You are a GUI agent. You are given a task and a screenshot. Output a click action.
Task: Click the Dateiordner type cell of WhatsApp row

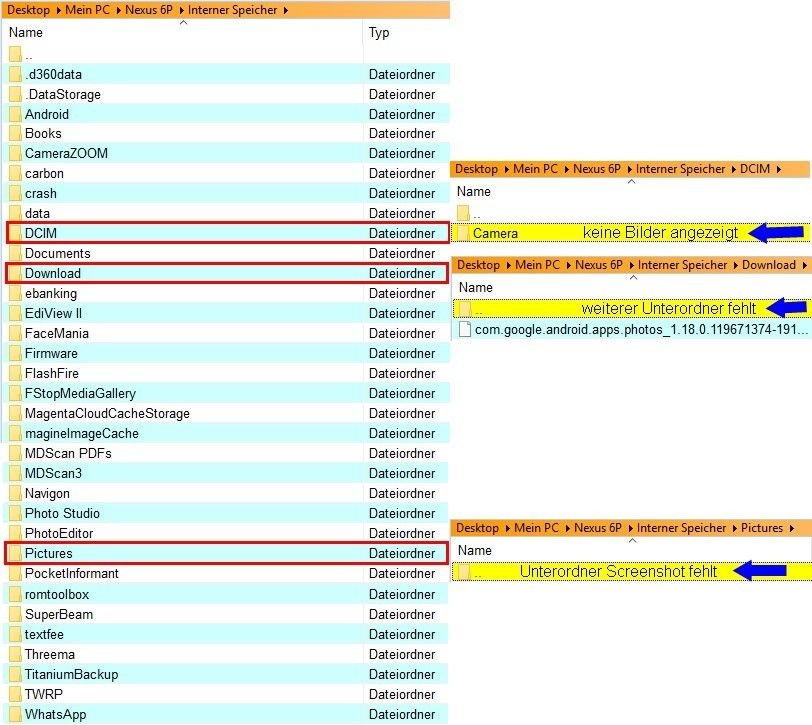[402, 714]
